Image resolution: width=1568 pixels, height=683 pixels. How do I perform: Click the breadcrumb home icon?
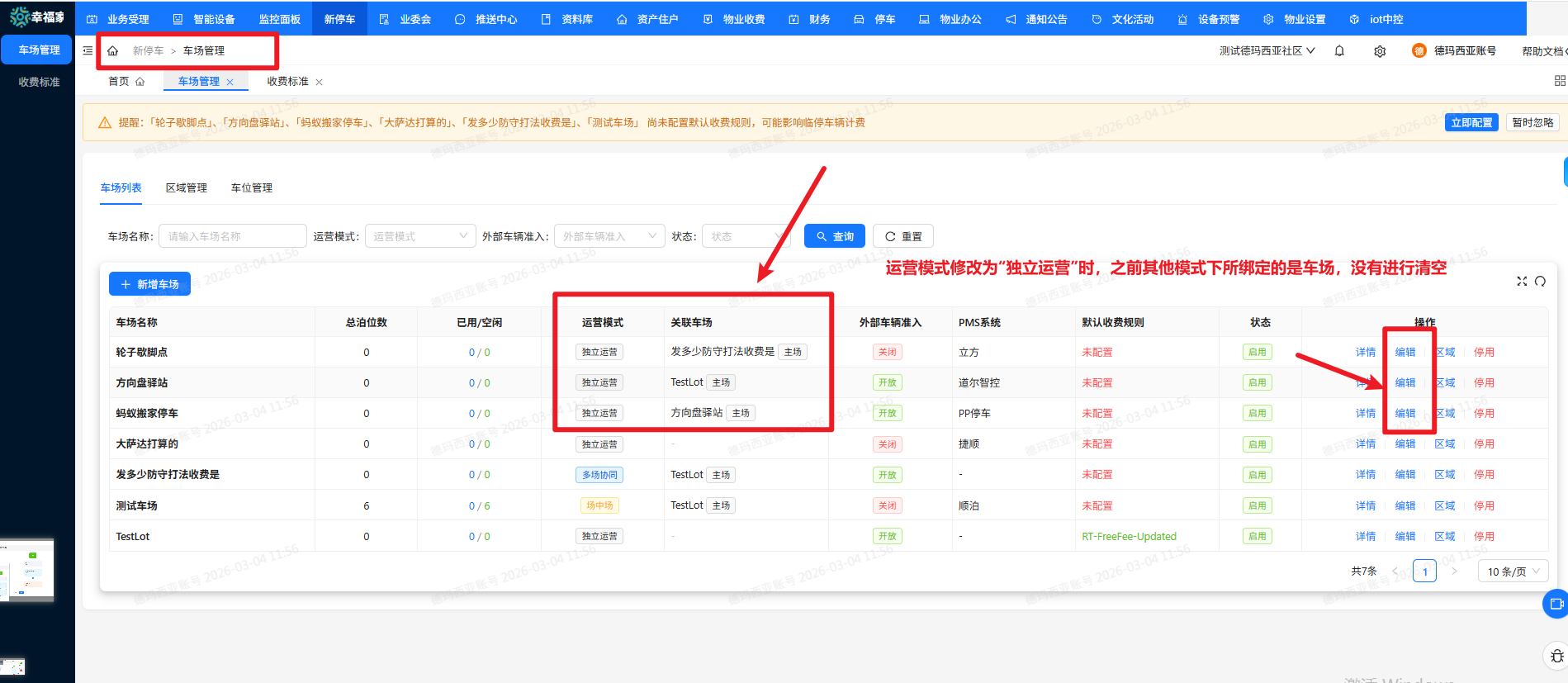(113, 51)
